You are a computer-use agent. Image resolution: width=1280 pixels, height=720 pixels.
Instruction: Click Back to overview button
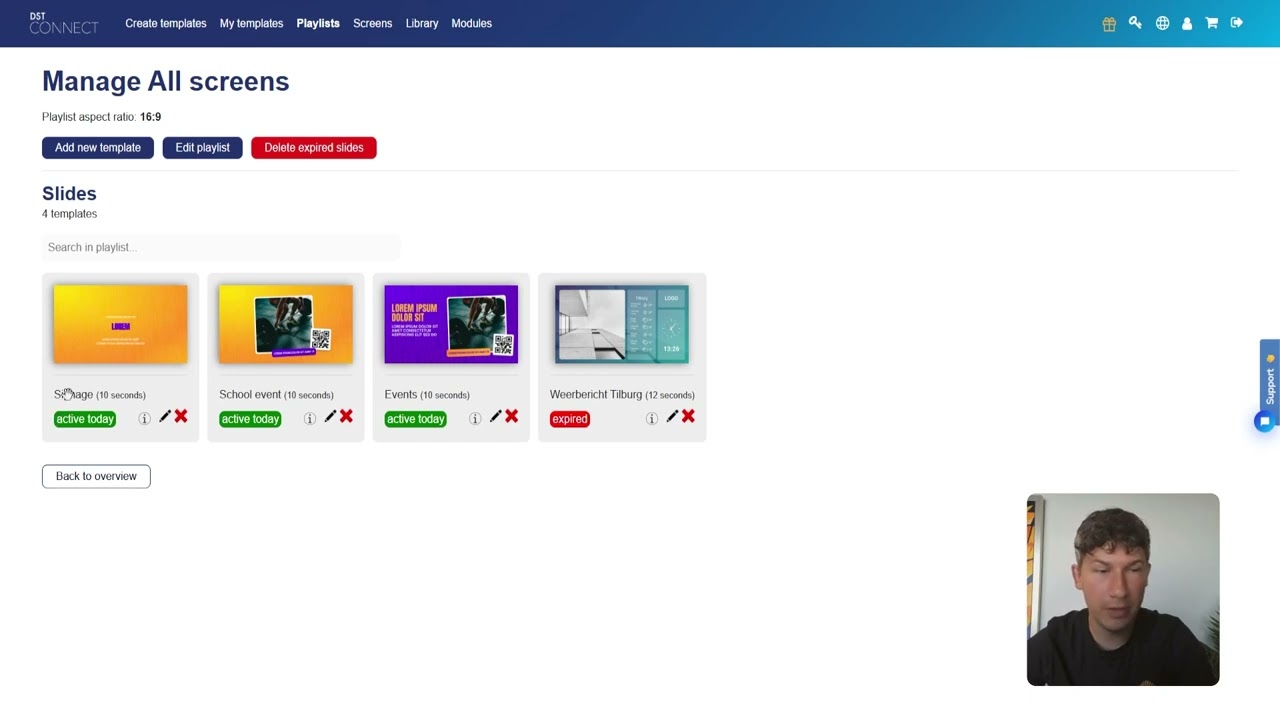pyautogui.click(x=96, y=476)
